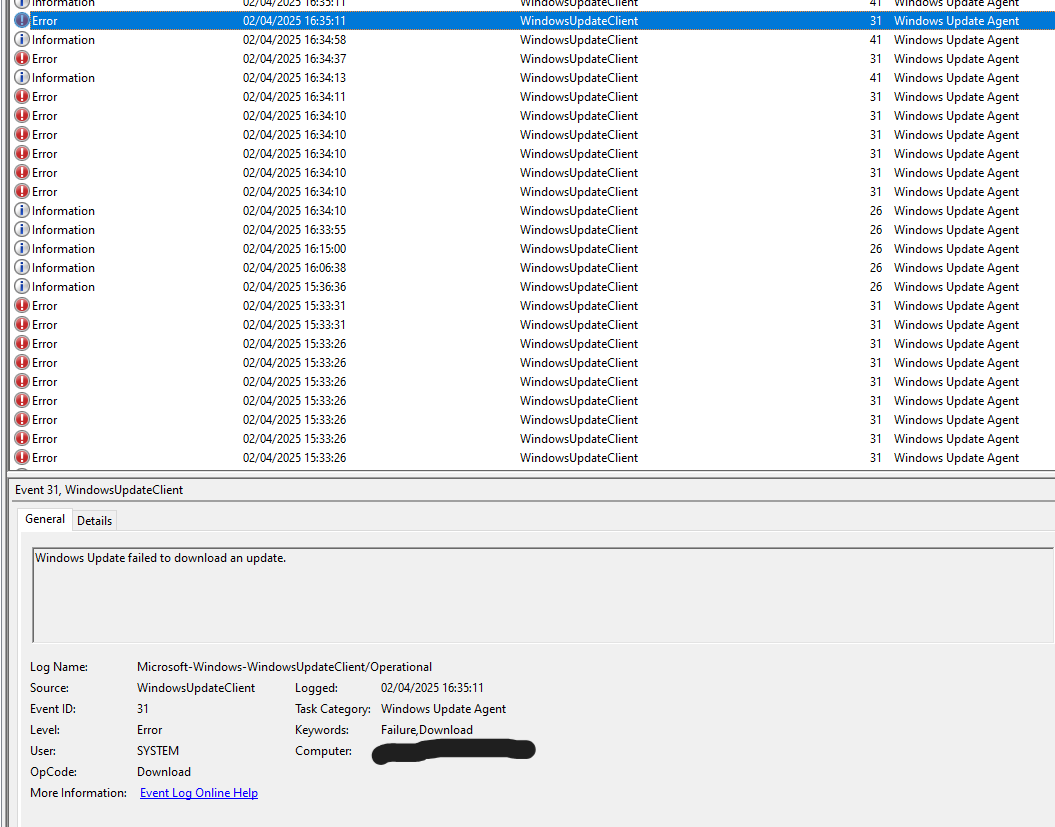Click event ID 26 on the 16:33:55 row
The image size is (1055, 827).
click(x=875, y=229)
